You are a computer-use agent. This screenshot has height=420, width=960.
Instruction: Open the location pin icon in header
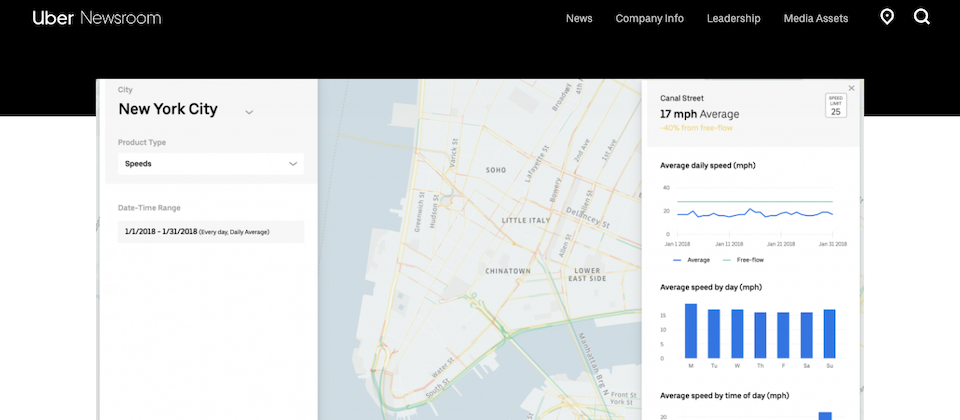[x=887, y=17]
